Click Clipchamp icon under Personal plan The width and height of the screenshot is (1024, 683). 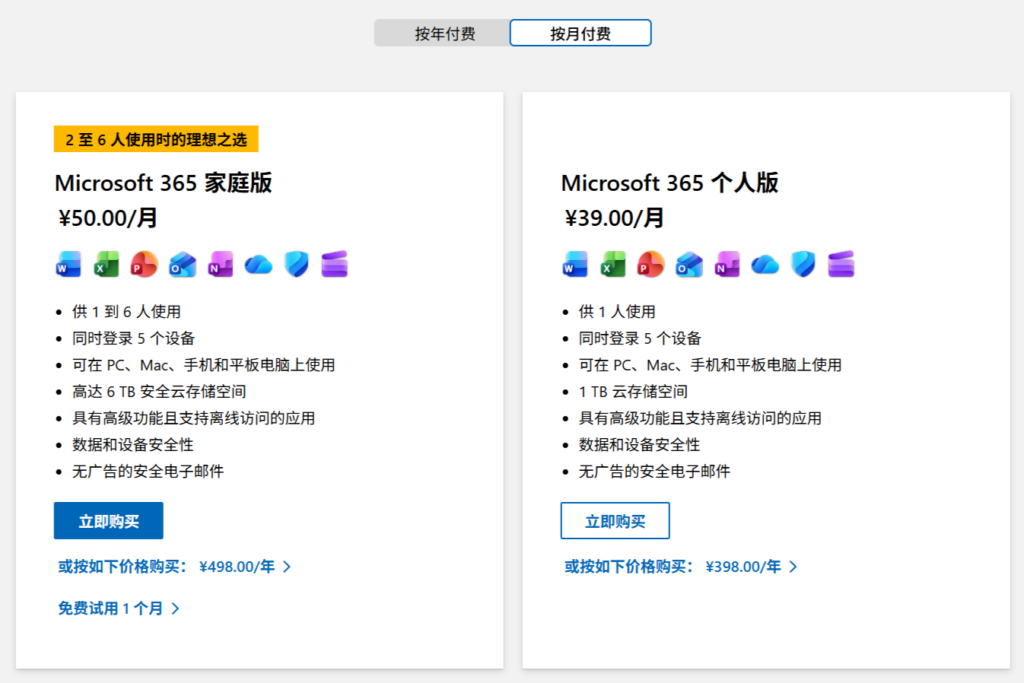tap(841, 264)
